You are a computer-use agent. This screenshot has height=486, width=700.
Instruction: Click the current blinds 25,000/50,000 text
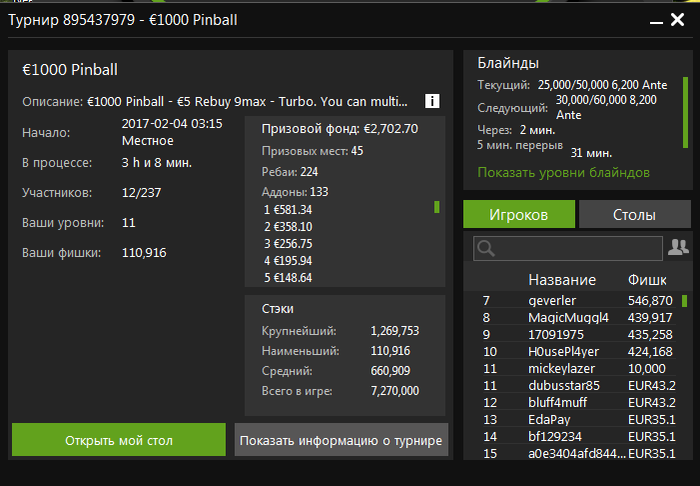click(x=602, y=85)
